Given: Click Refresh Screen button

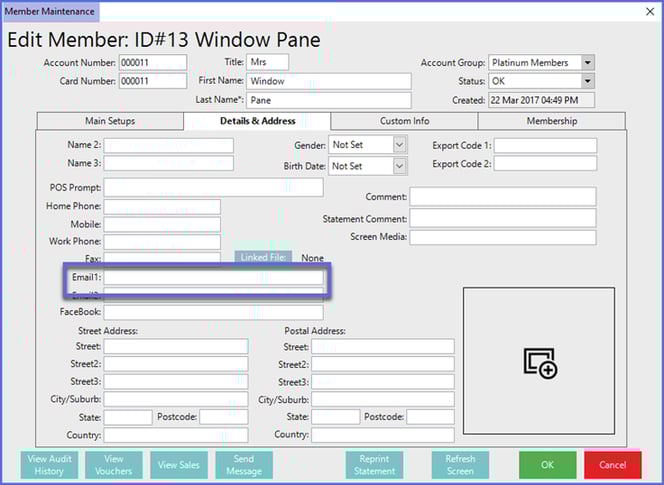Looking at the screenshot, I should tap(460, 465).
